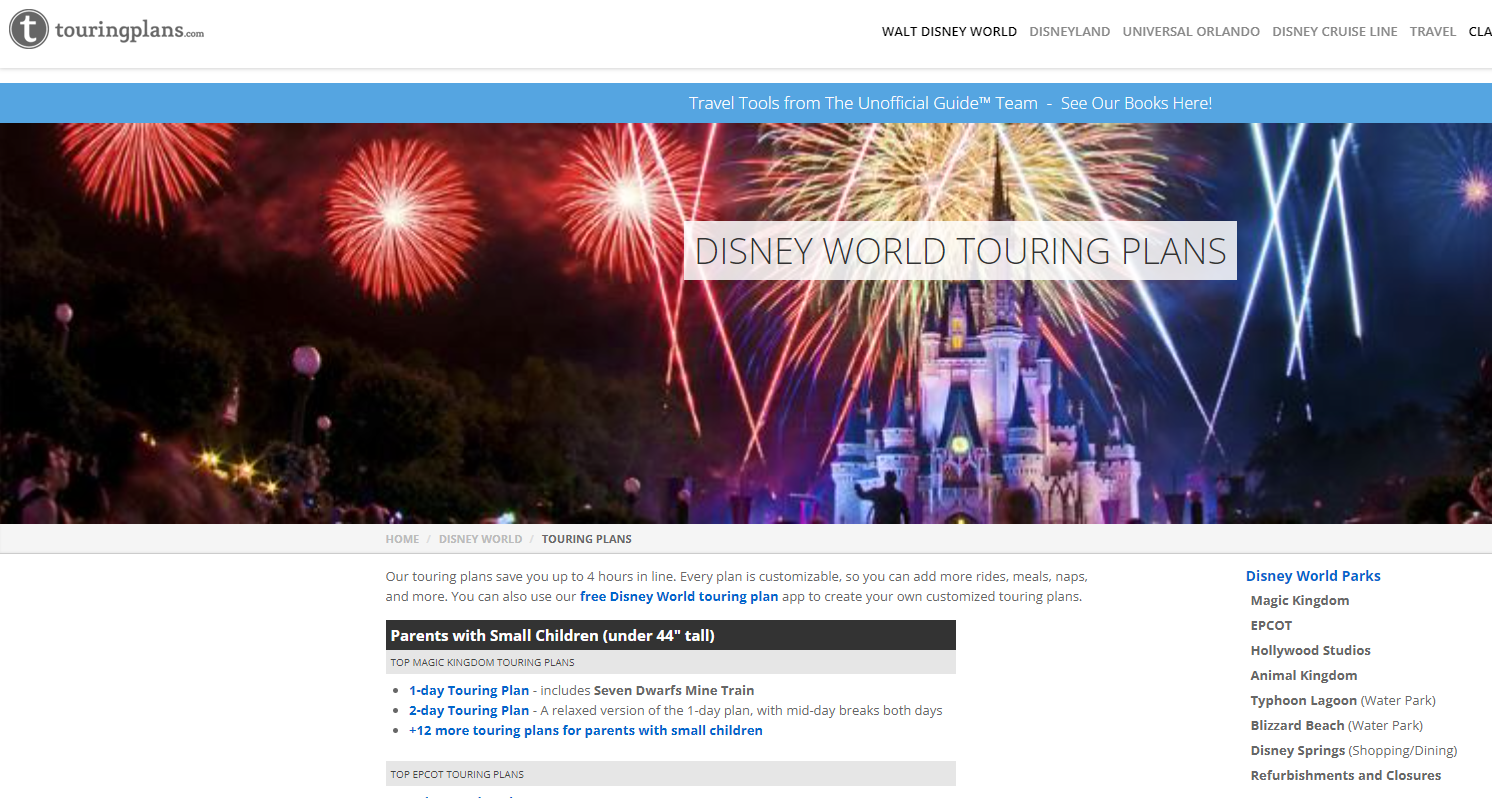Open EPCOT in sidebar
This screenshot has height=798, width=1492.
[1271, 626]
